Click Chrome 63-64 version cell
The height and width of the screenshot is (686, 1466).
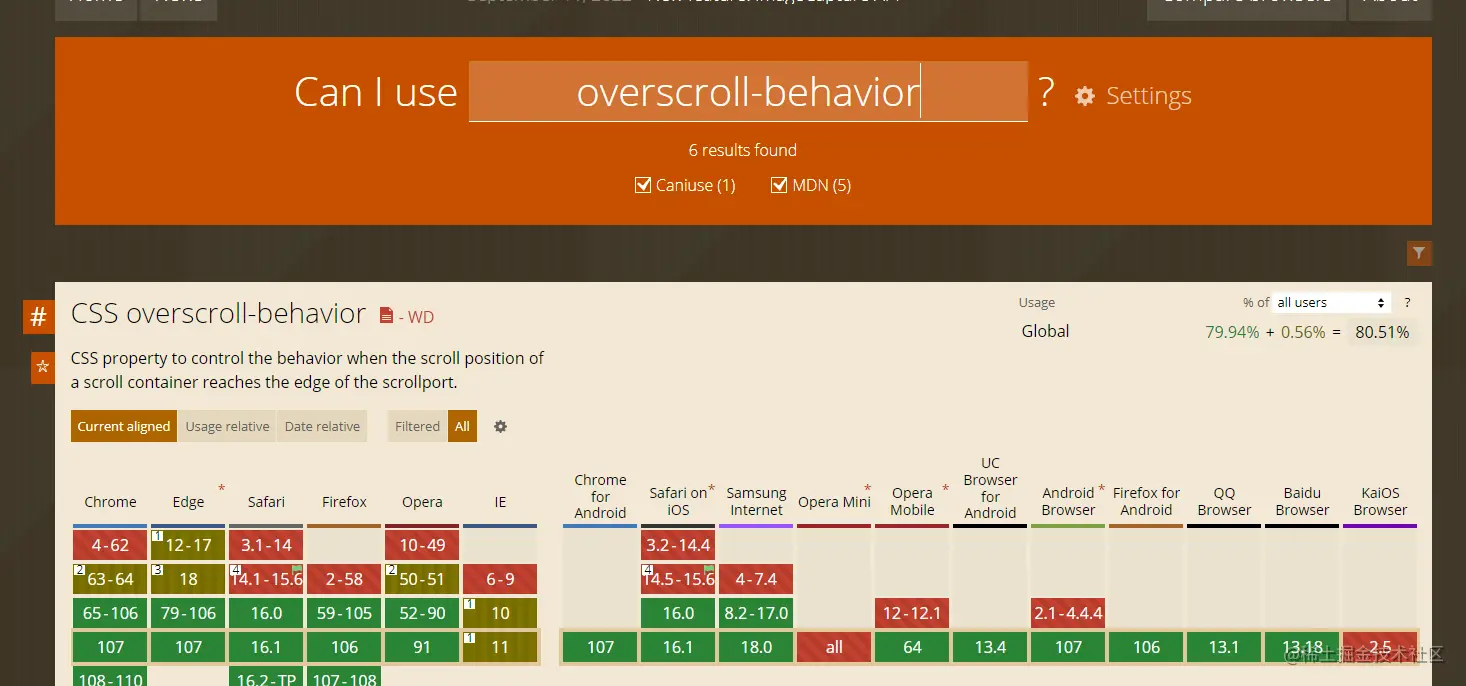click(x=110, y=579)
